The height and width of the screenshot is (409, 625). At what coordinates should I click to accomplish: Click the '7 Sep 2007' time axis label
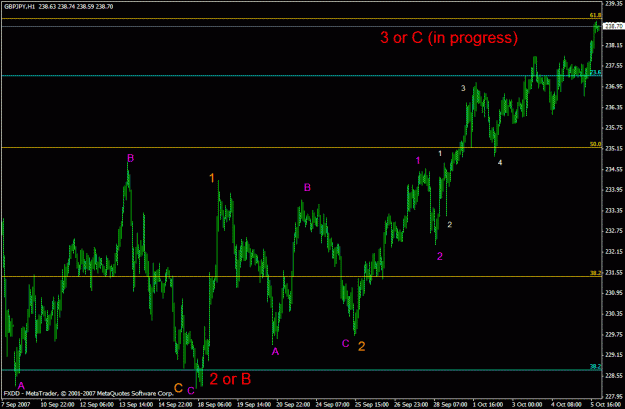[16, 405]
